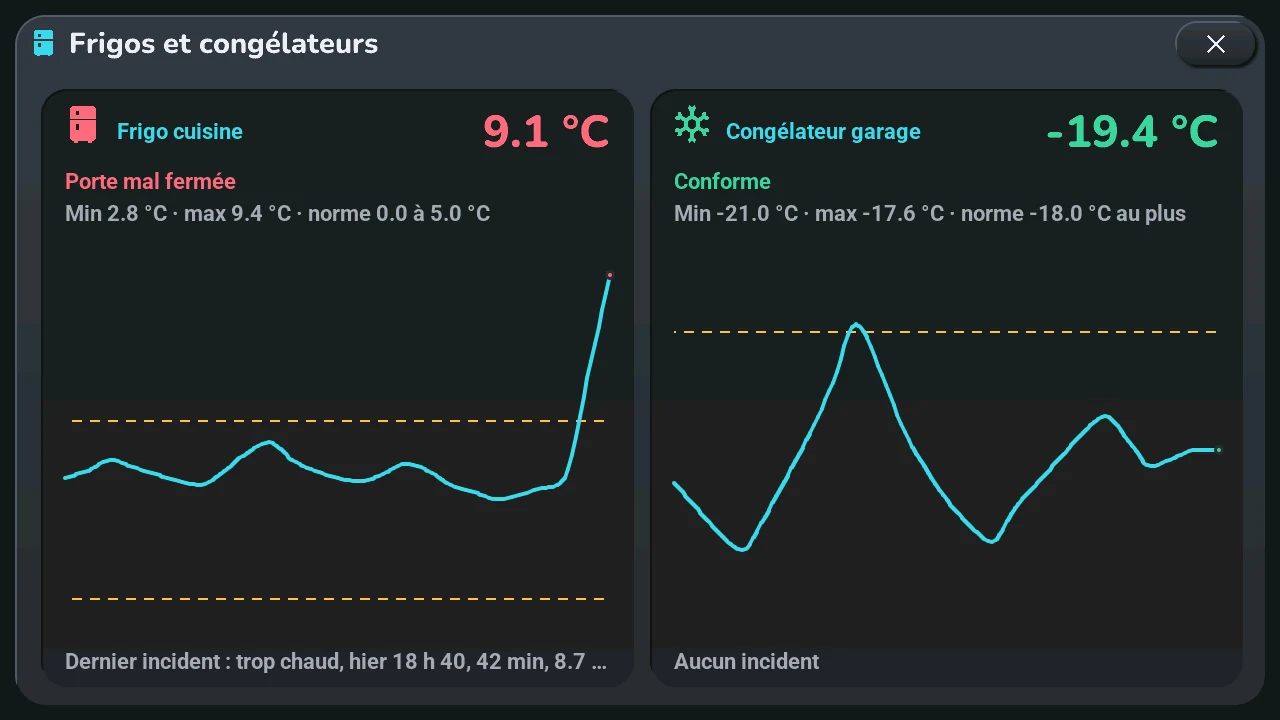
Task: Select the "Frigo cuisine" label
Action: coord(180,131)
